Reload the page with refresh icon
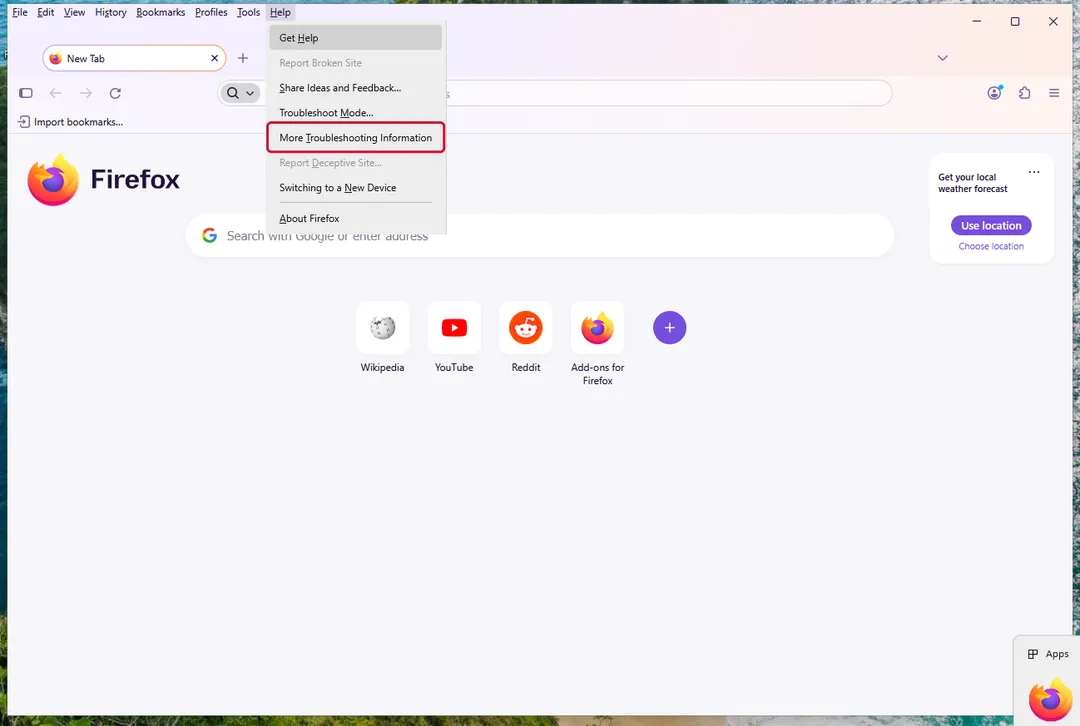 coord(115,93)
